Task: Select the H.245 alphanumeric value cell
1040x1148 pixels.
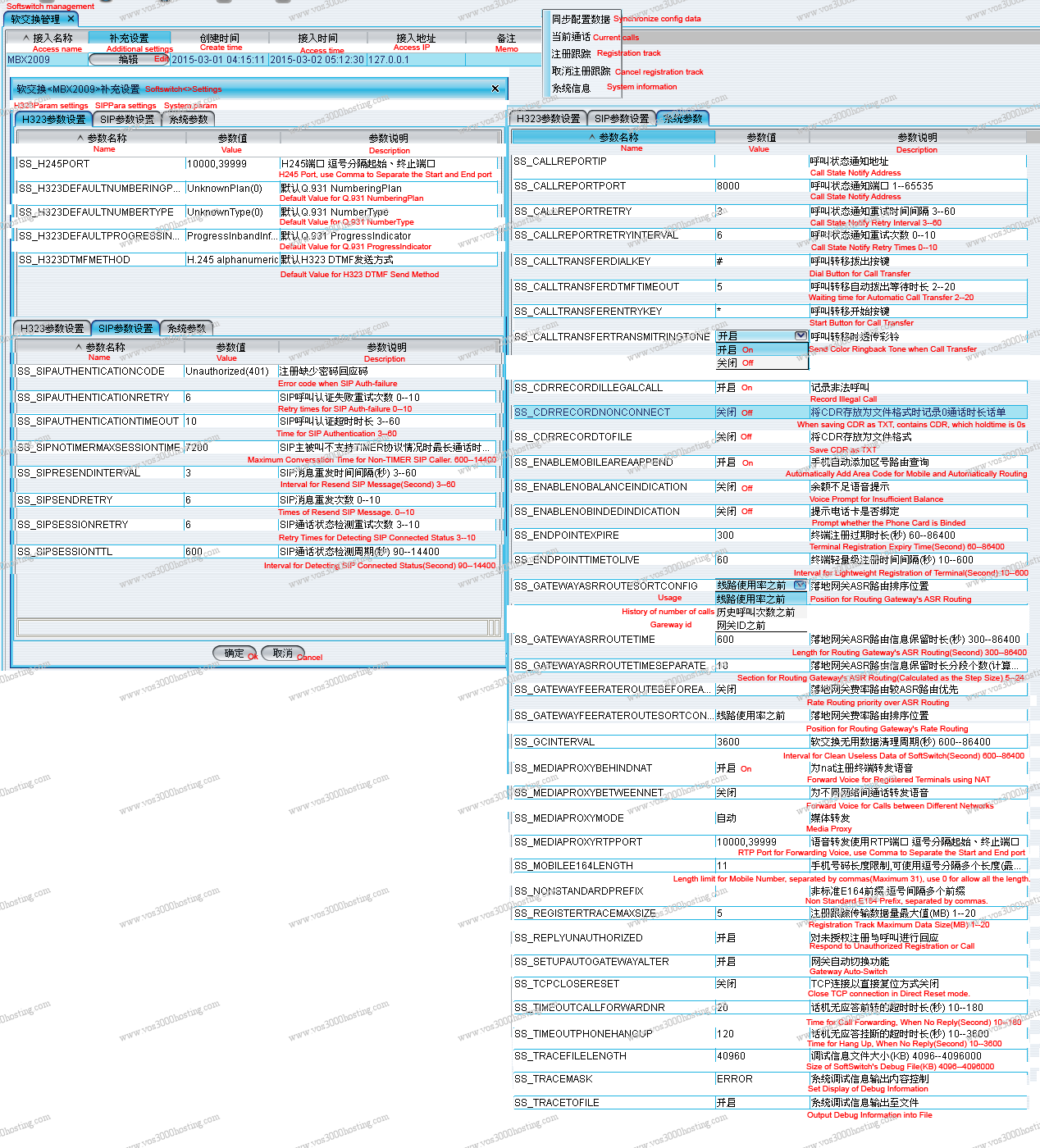Action: point(232,260)
